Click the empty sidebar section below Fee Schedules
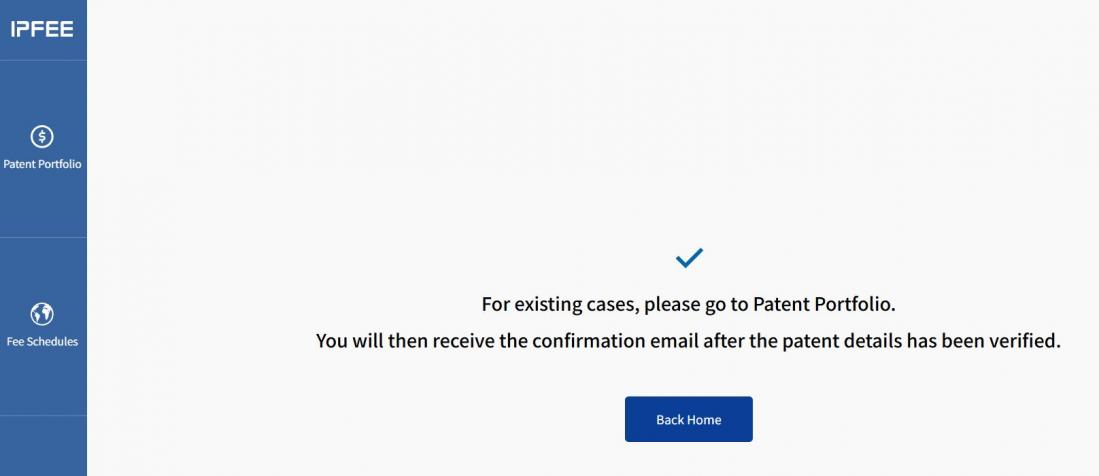The height and width of the screenshot is (476, 1099). click(x=42, y=446)
